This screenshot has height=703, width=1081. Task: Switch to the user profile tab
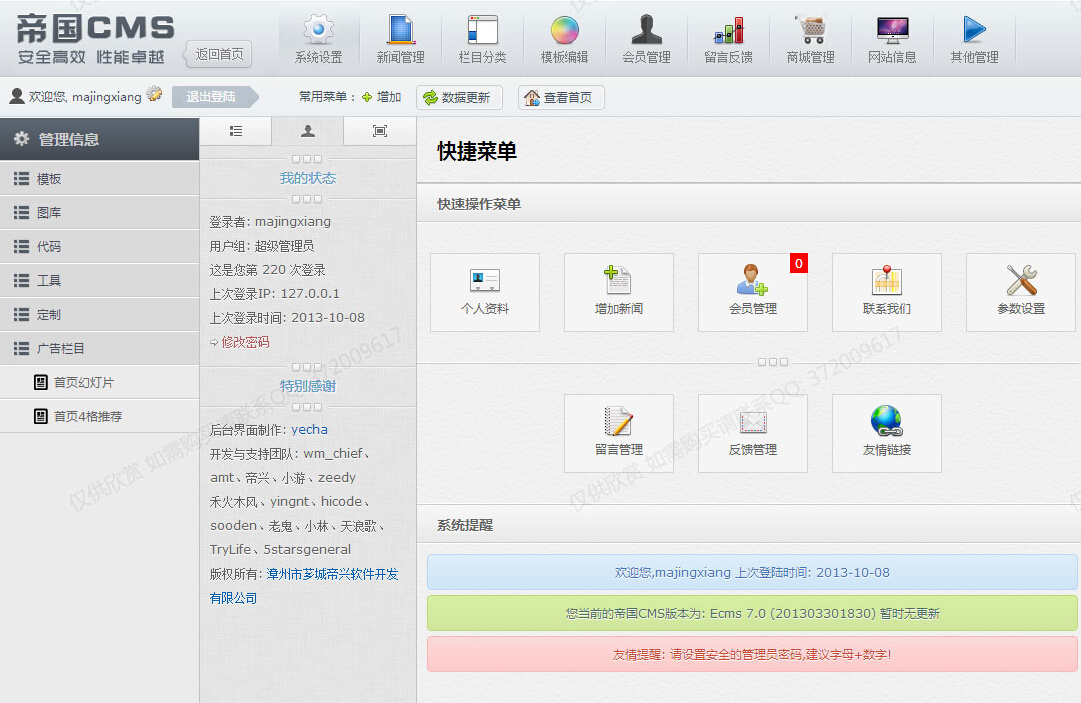[x=307, y=131]
